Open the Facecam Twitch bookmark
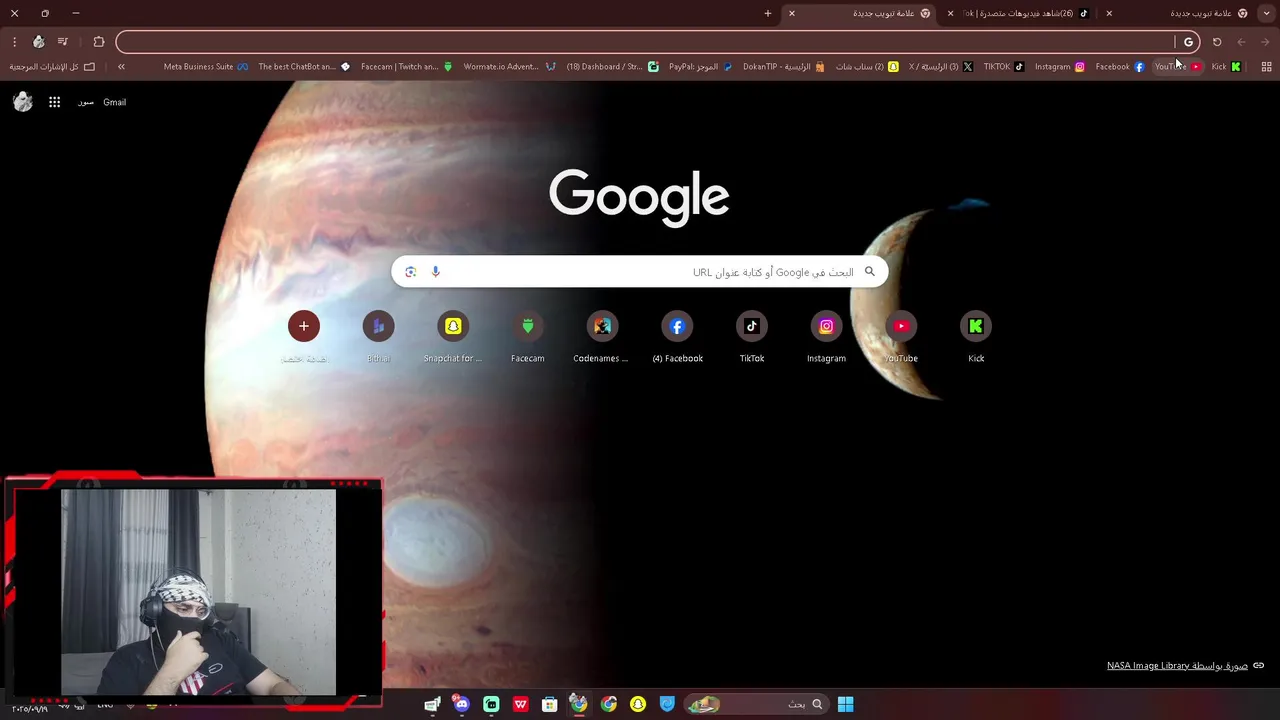Image resolution: width=1280 pixels, height=720 pixels. [406, 67]
